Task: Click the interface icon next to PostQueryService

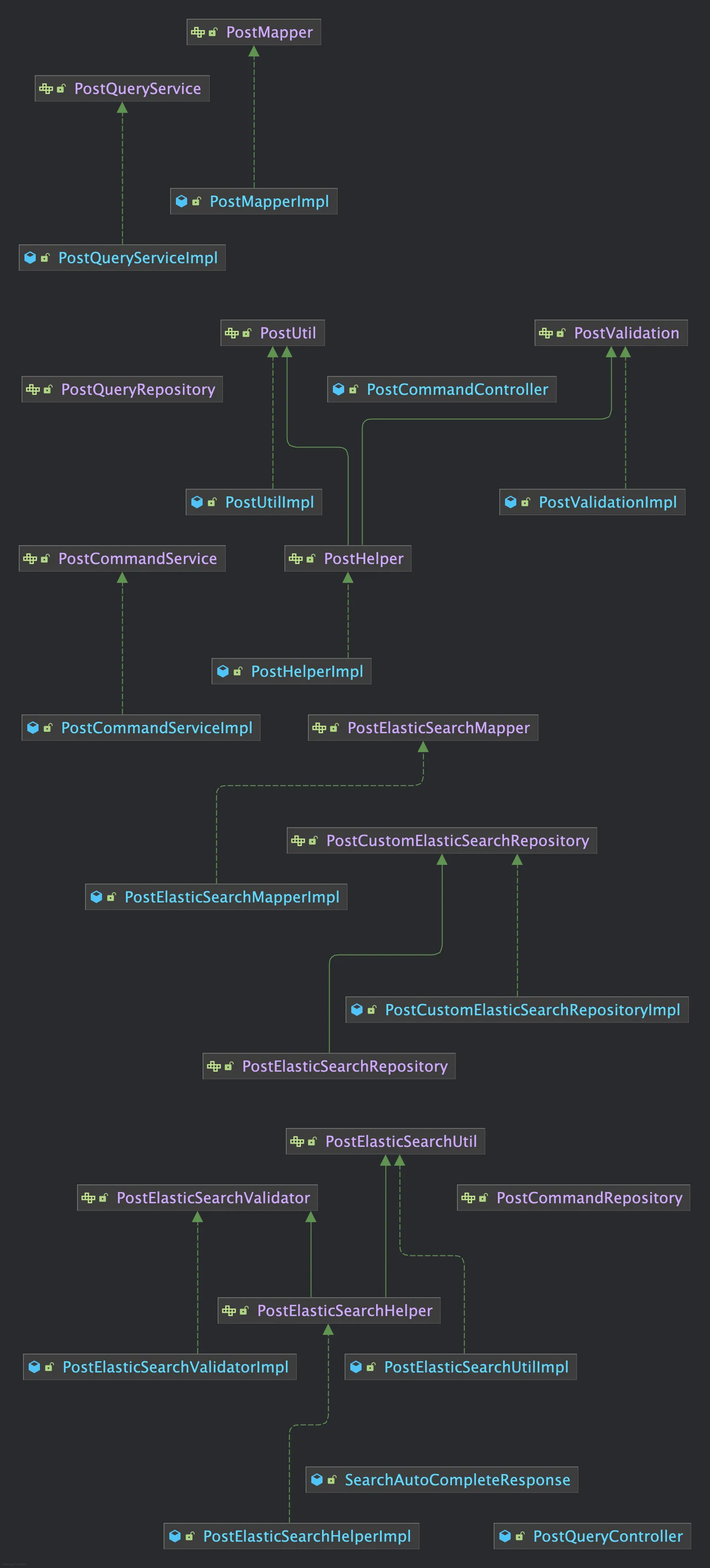Action: [x=46, y=89]
